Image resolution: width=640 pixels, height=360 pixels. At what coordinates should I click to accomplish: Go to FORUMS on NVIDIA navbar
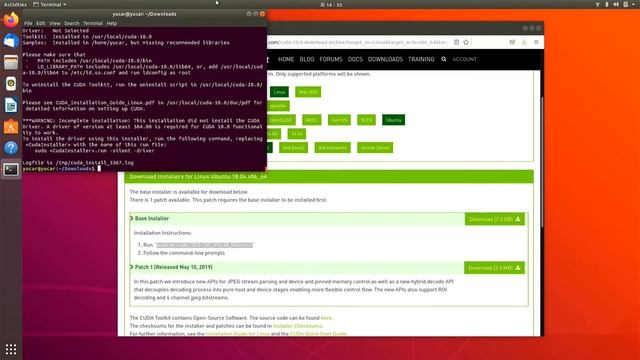(331, 59)
